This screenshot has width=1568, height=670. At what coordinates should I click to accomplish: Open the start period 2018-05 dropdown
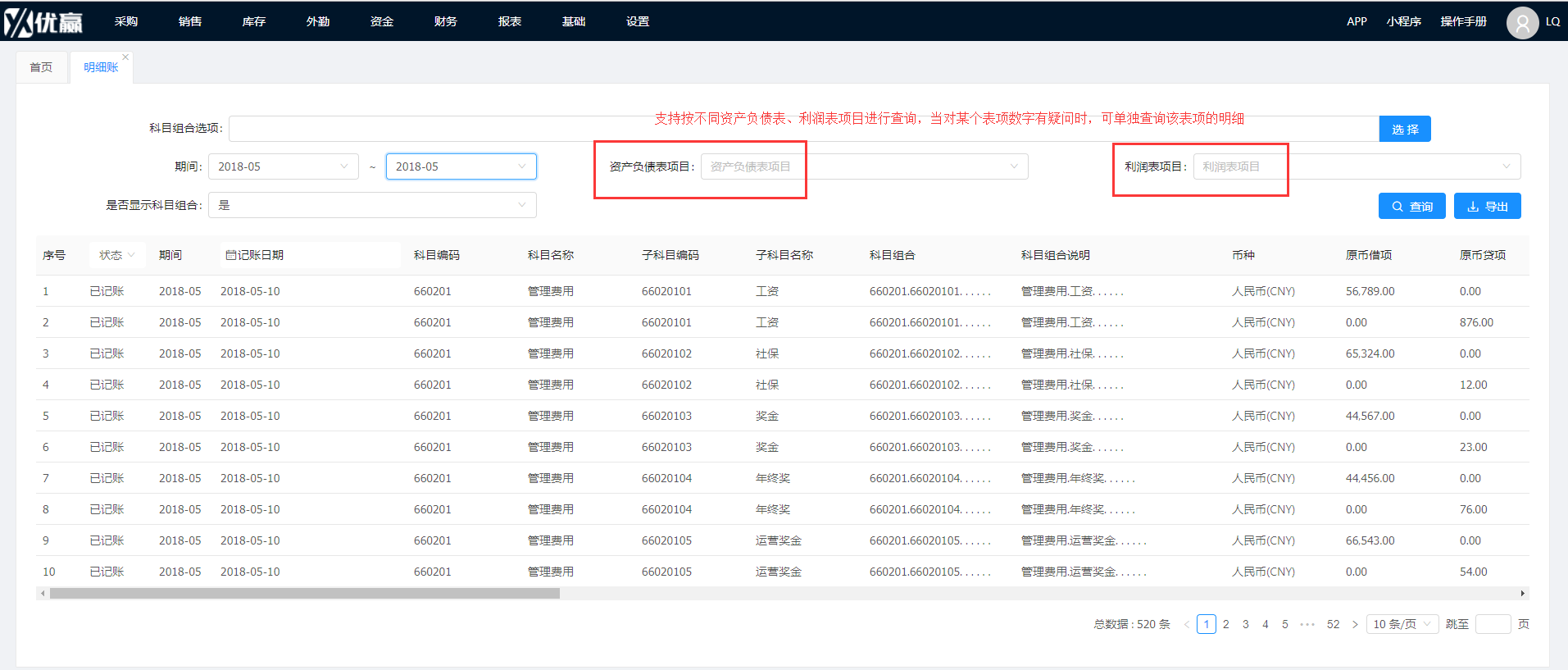click(284, 166)
